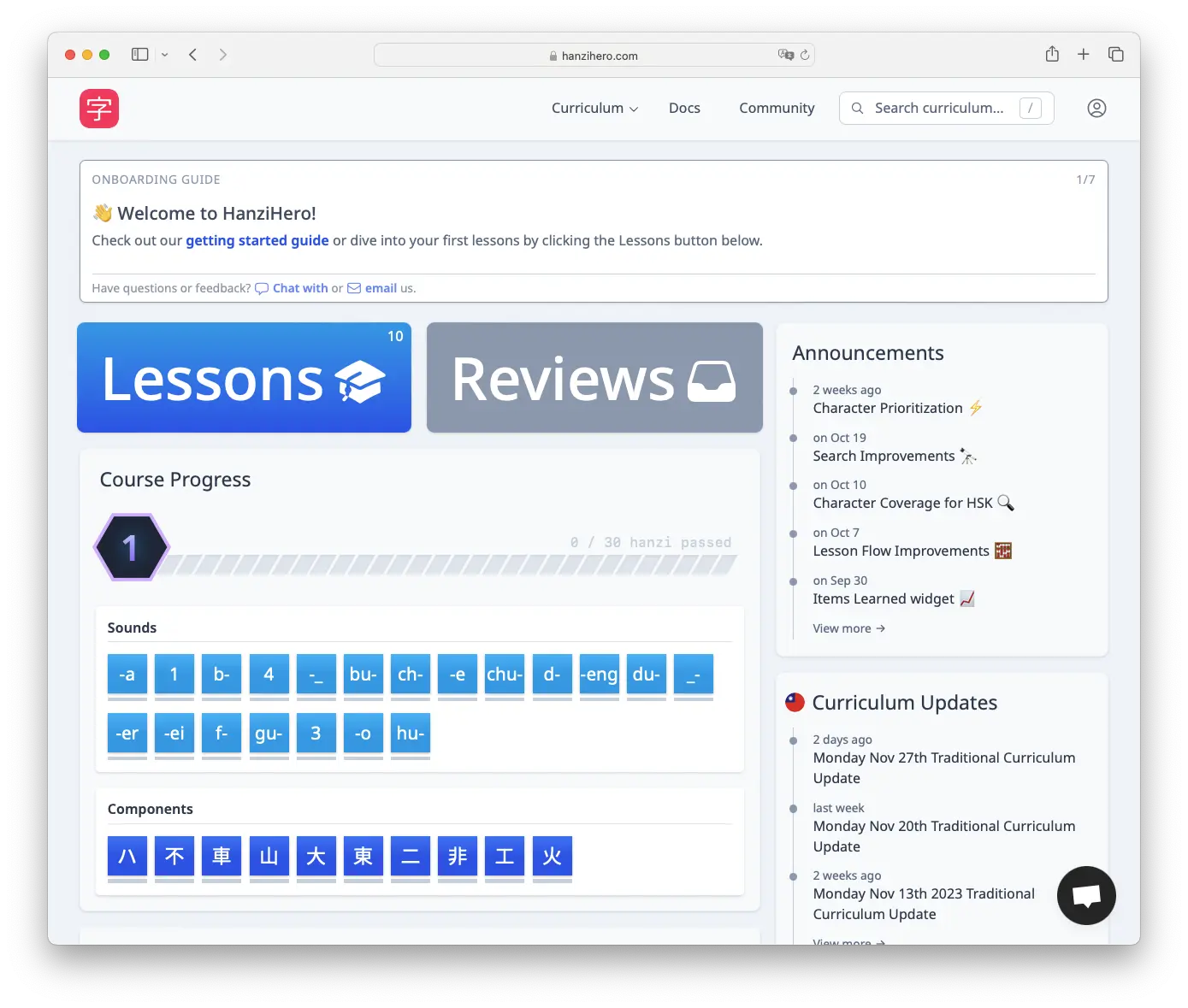Screen dimensions: 1188x1008
Task: Open the -o sound tile
Action: tap(363, 734)
